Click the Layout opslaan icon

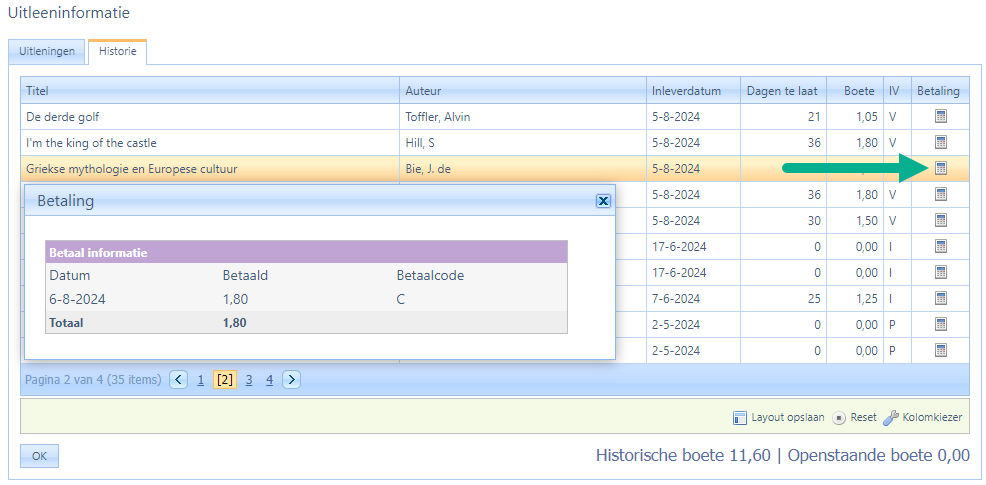tap(740, 418)
